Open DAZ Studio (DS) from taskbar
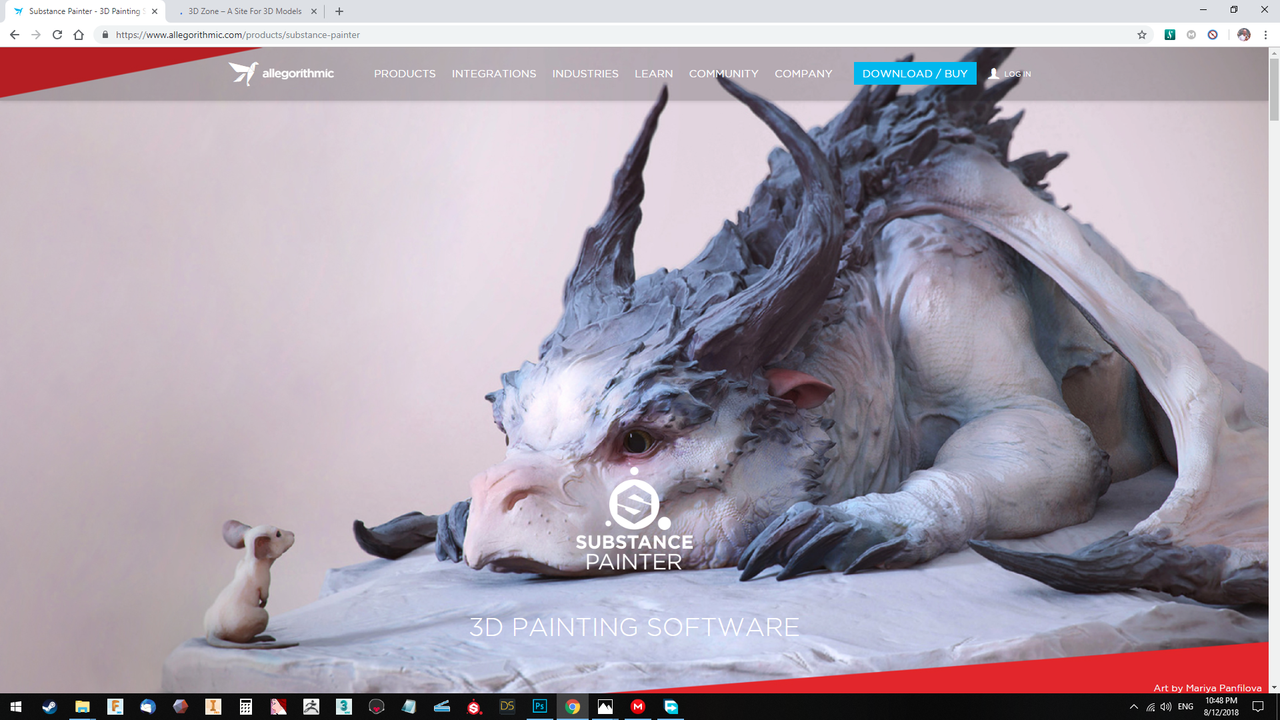 click(507, 706)
